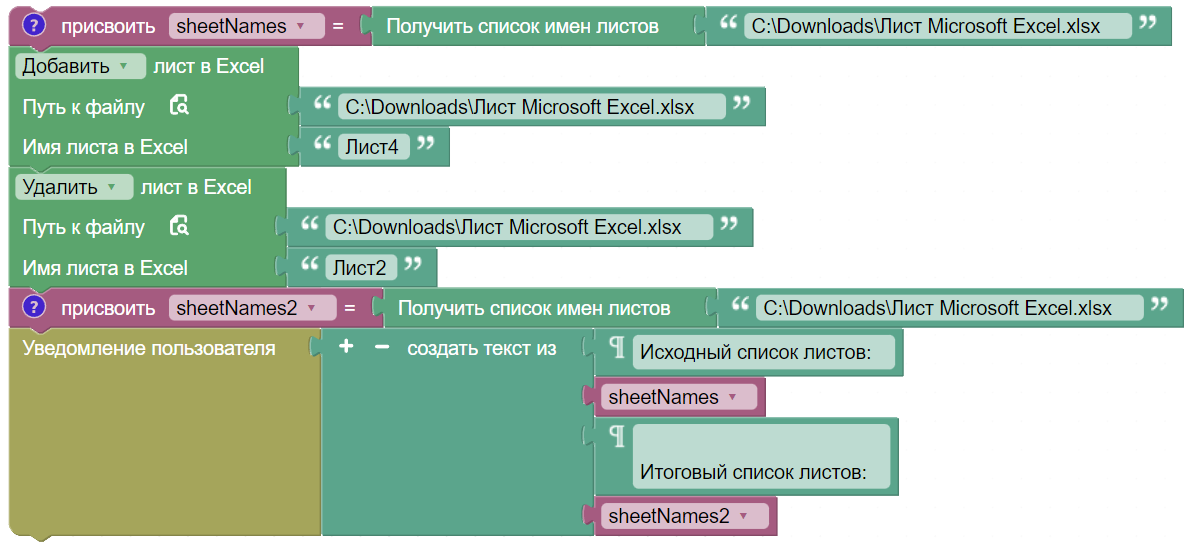
Task: Open the Добавить action dropdown
Action: [x=80, y=66]
